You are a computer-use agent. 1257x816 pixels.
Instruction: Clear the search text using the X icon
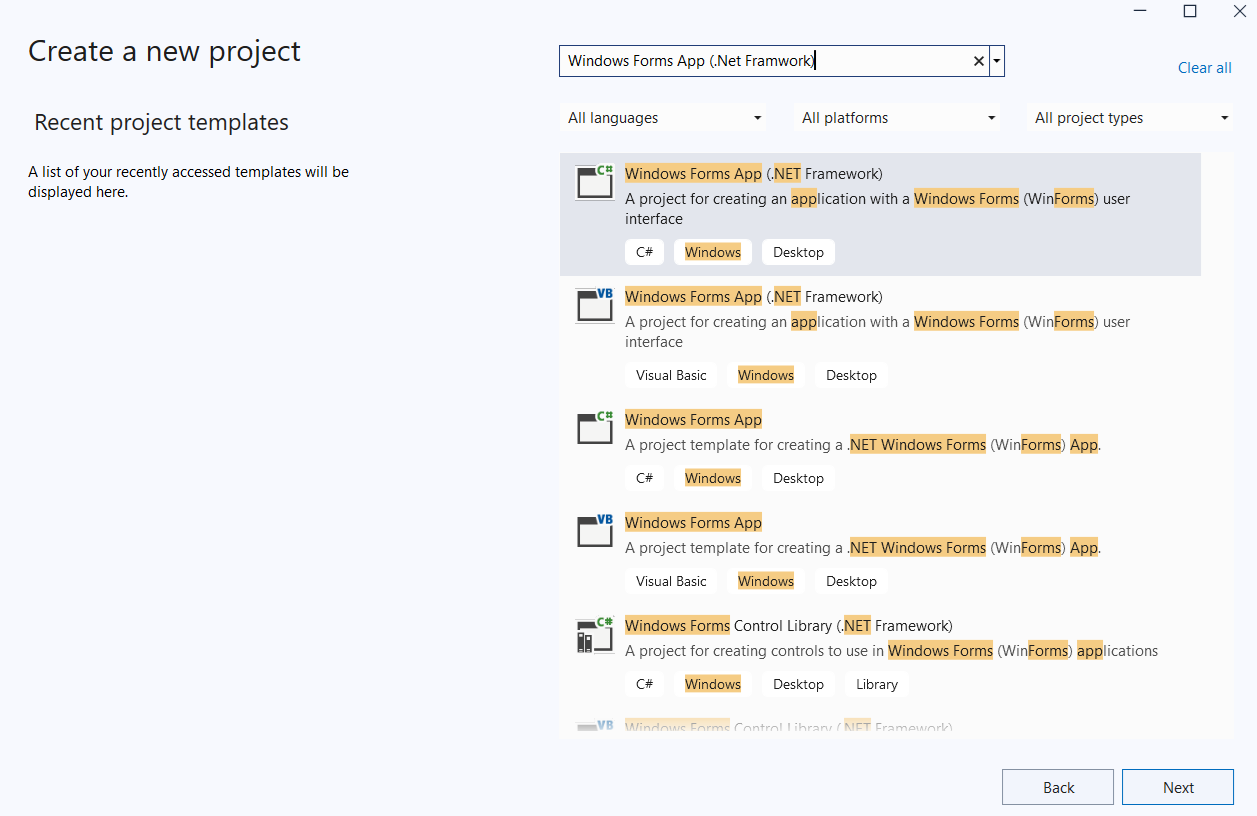click(x=978, y=61)
